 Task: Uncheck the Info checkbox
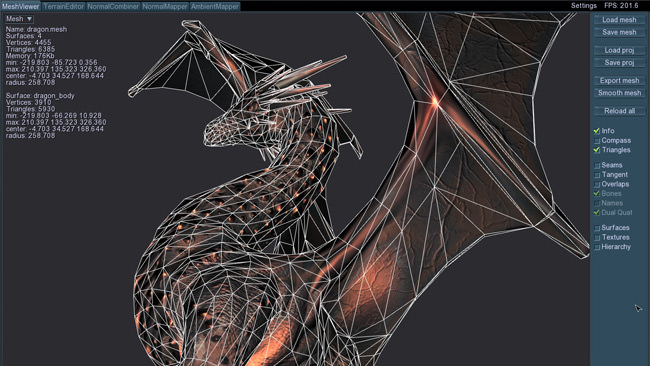tap(597, 131)
